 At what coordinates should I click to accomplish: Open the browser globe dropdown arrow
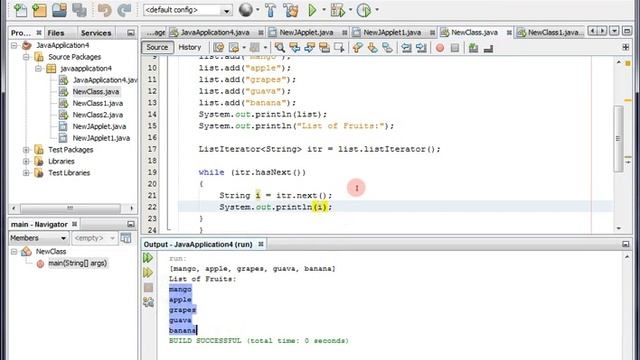258,10
